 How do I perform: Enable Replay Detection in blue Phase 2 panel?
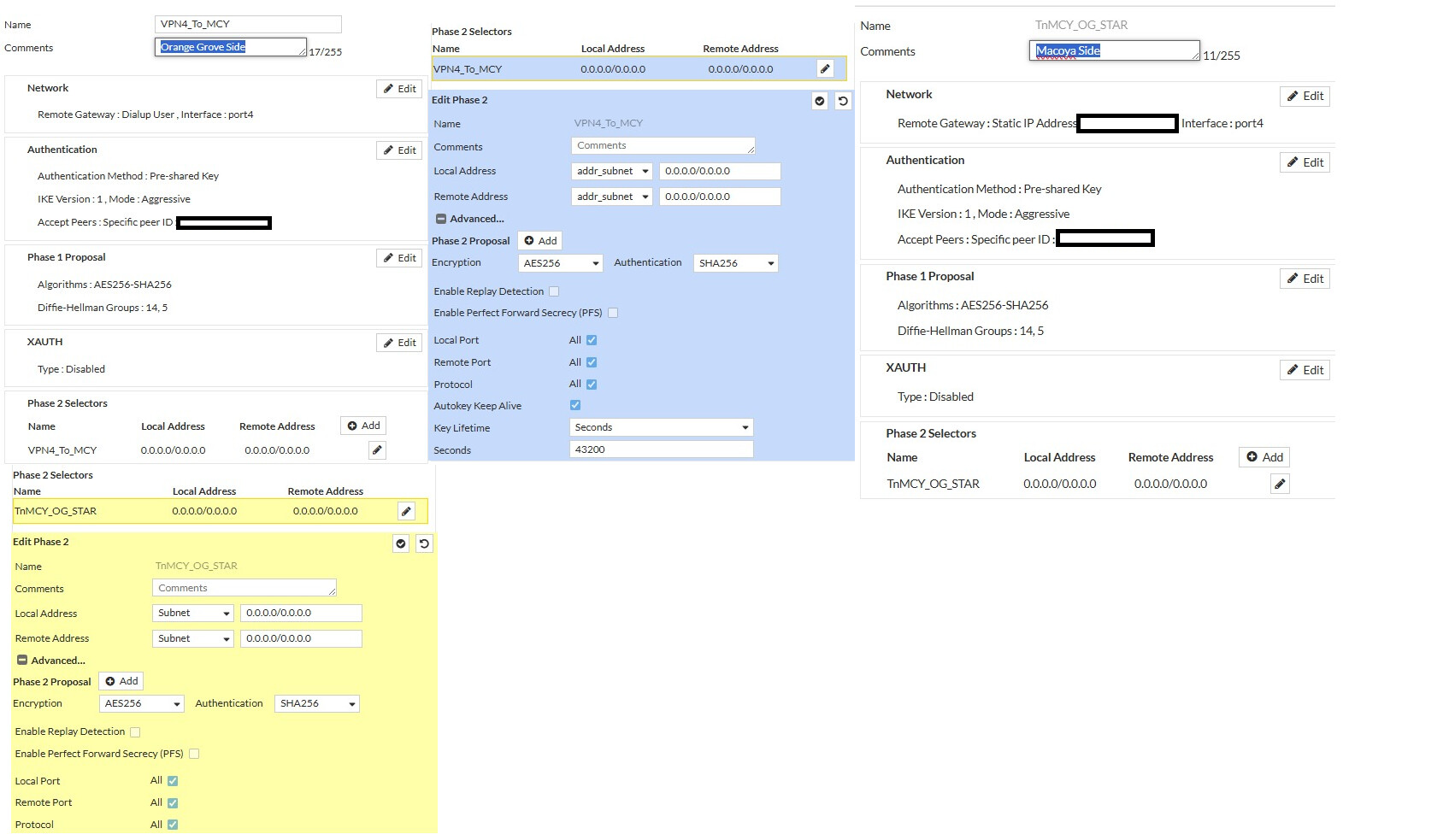click(x=554, y=291)
